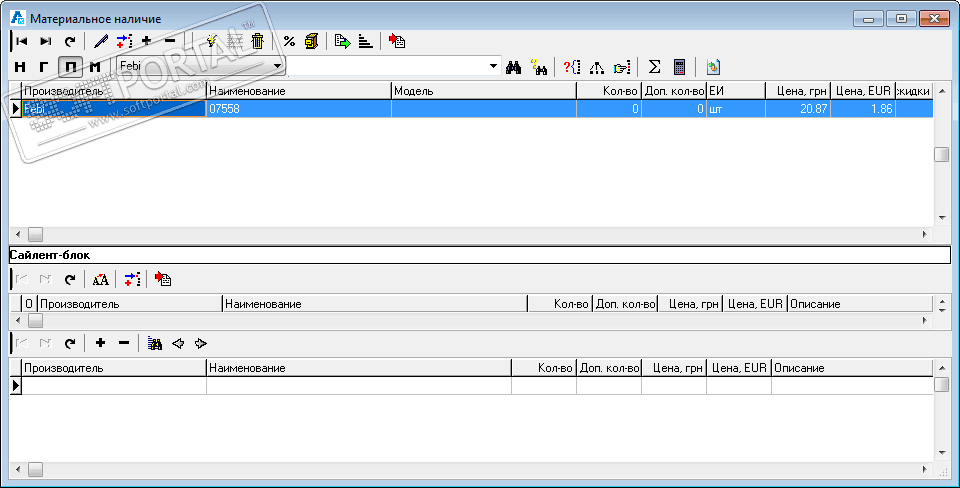Add a record with top plus icon

click(x=146, y=41)
